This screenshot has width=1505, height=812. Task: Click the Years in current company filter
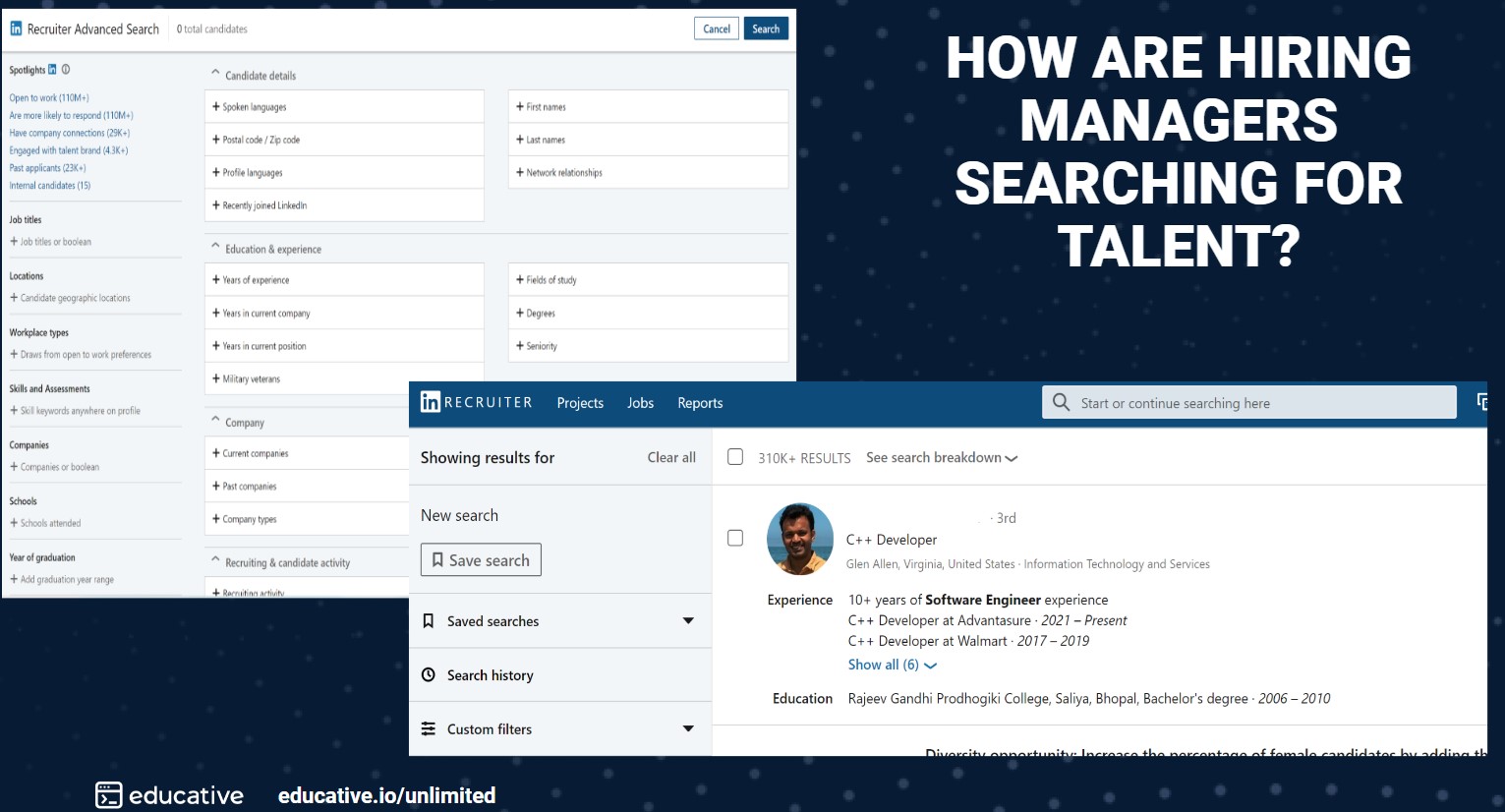click(344, 313)
